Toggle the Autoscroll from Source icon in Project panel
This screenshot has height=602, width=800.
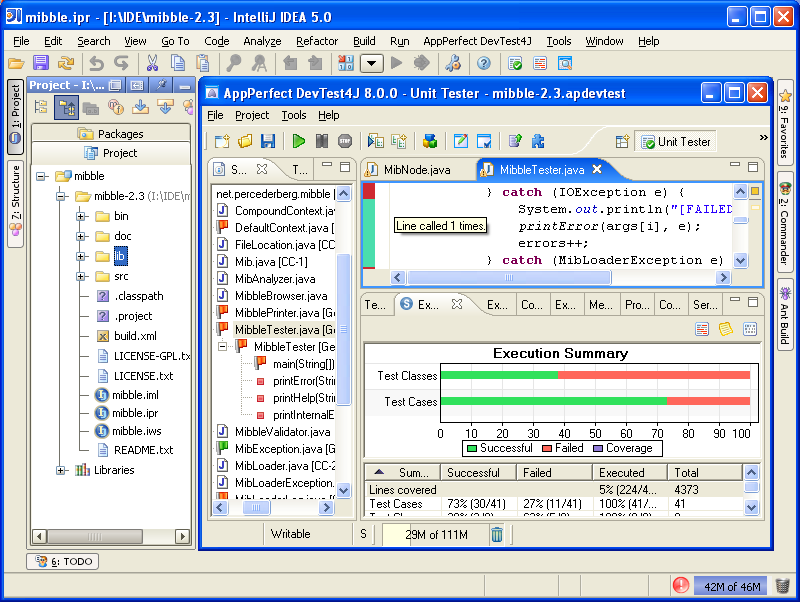coord(165,108)
